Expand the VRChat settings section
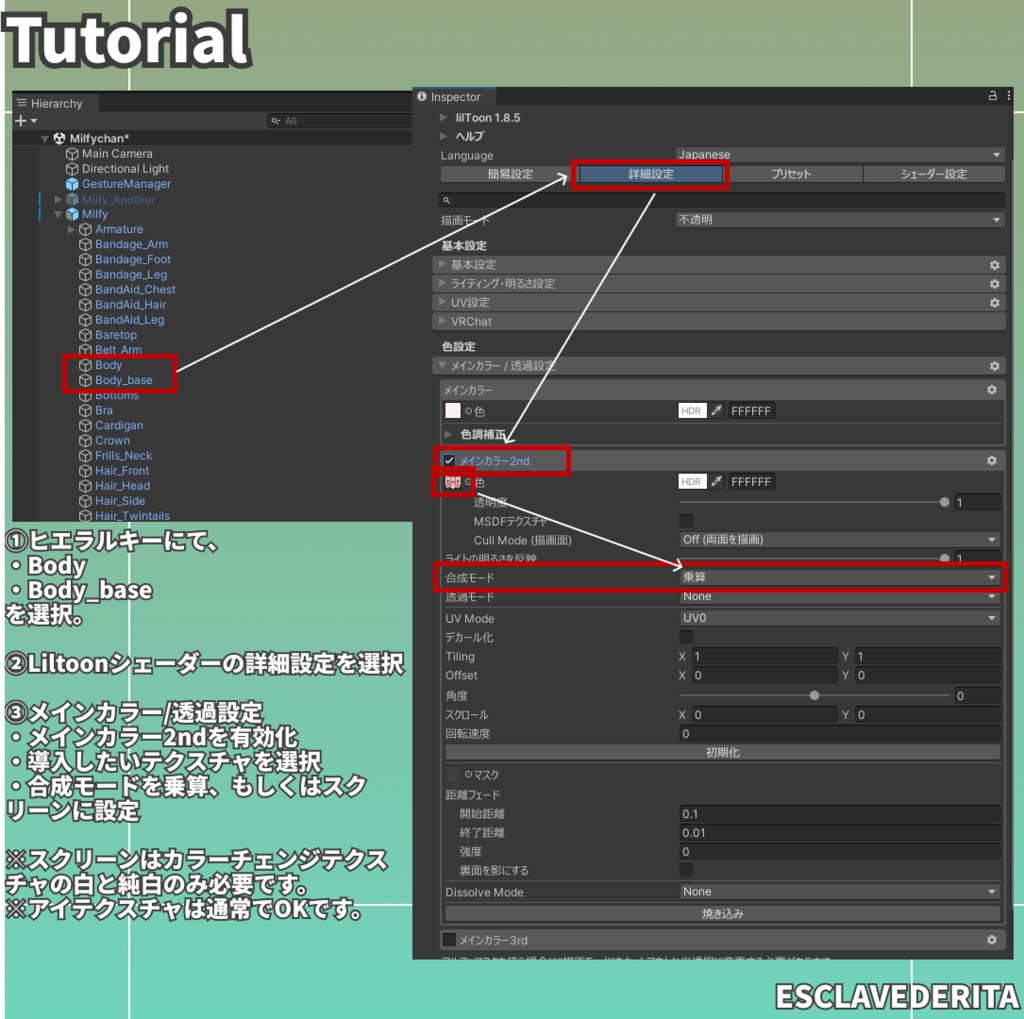The image size is (1024, 1019). coord(442,321)
